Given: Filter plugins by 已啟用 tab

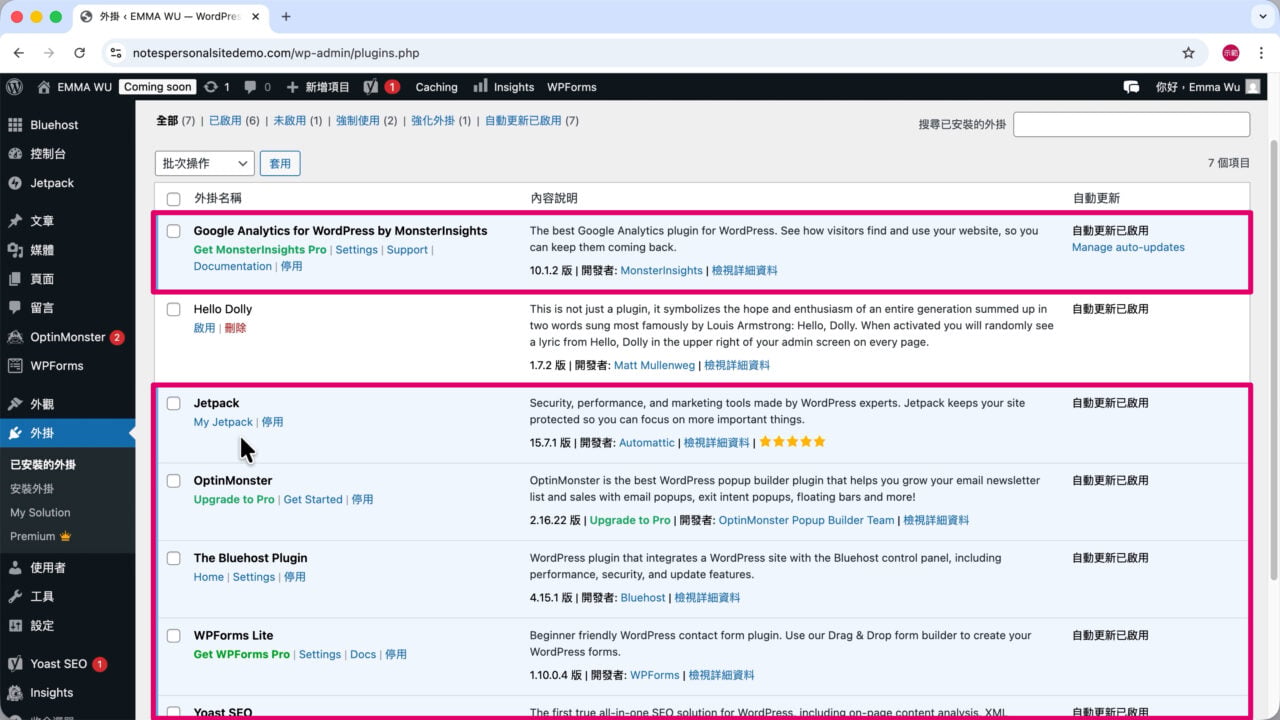Looking at the screenshot, I should click(x=225, y=121).
